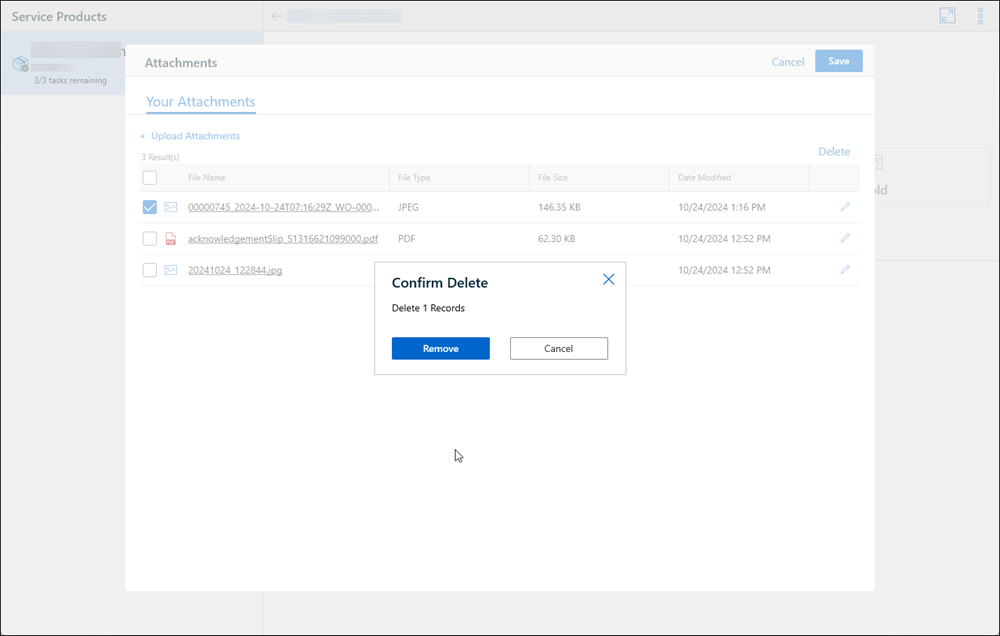1000x636 pixels.
Task: Click the back arrow in top bar
Action: click(x=277, y=16)
